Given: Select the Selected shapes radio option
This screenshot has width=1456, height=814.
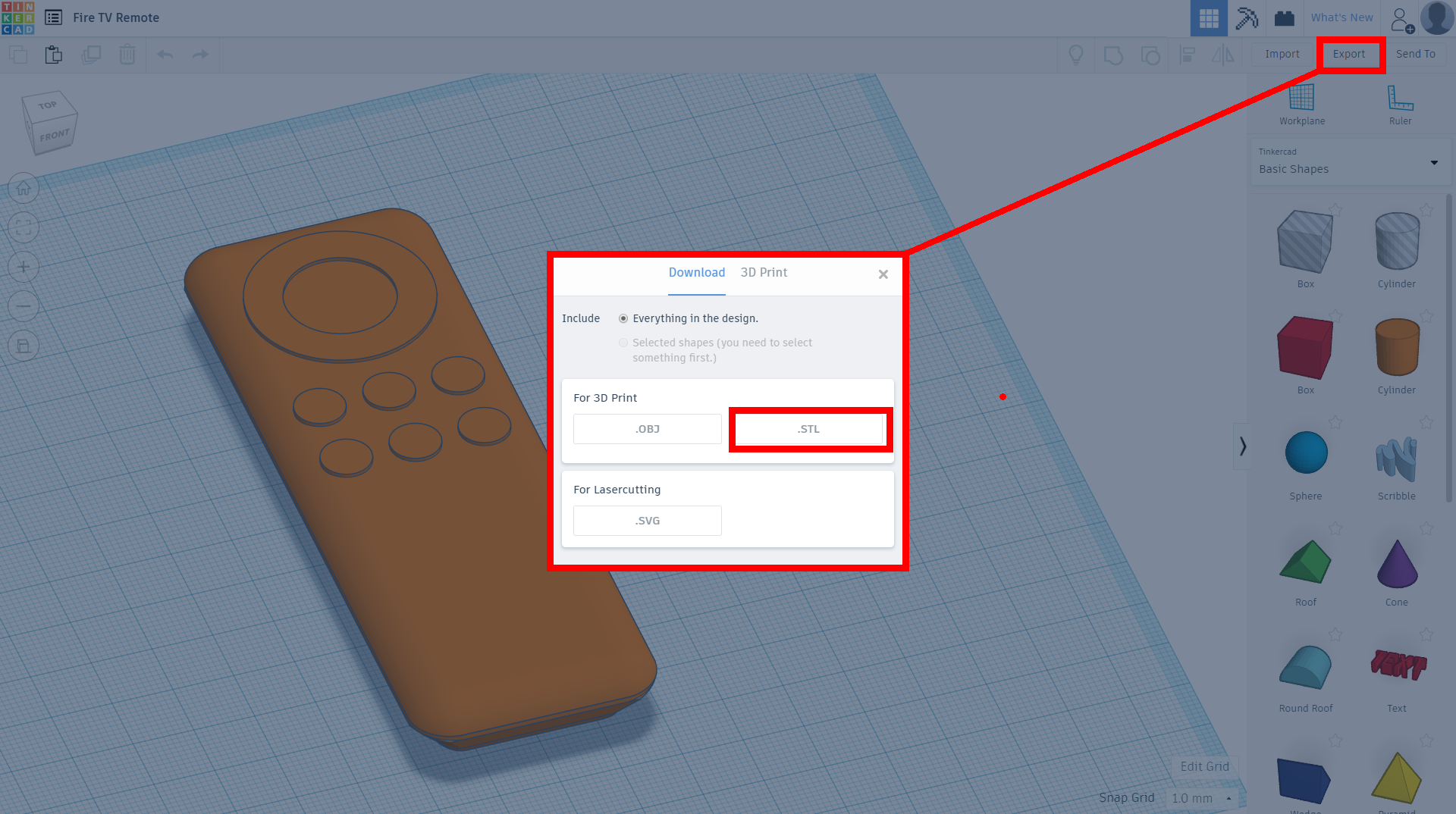Looking at the screenshot, I should tap(623, 343).
